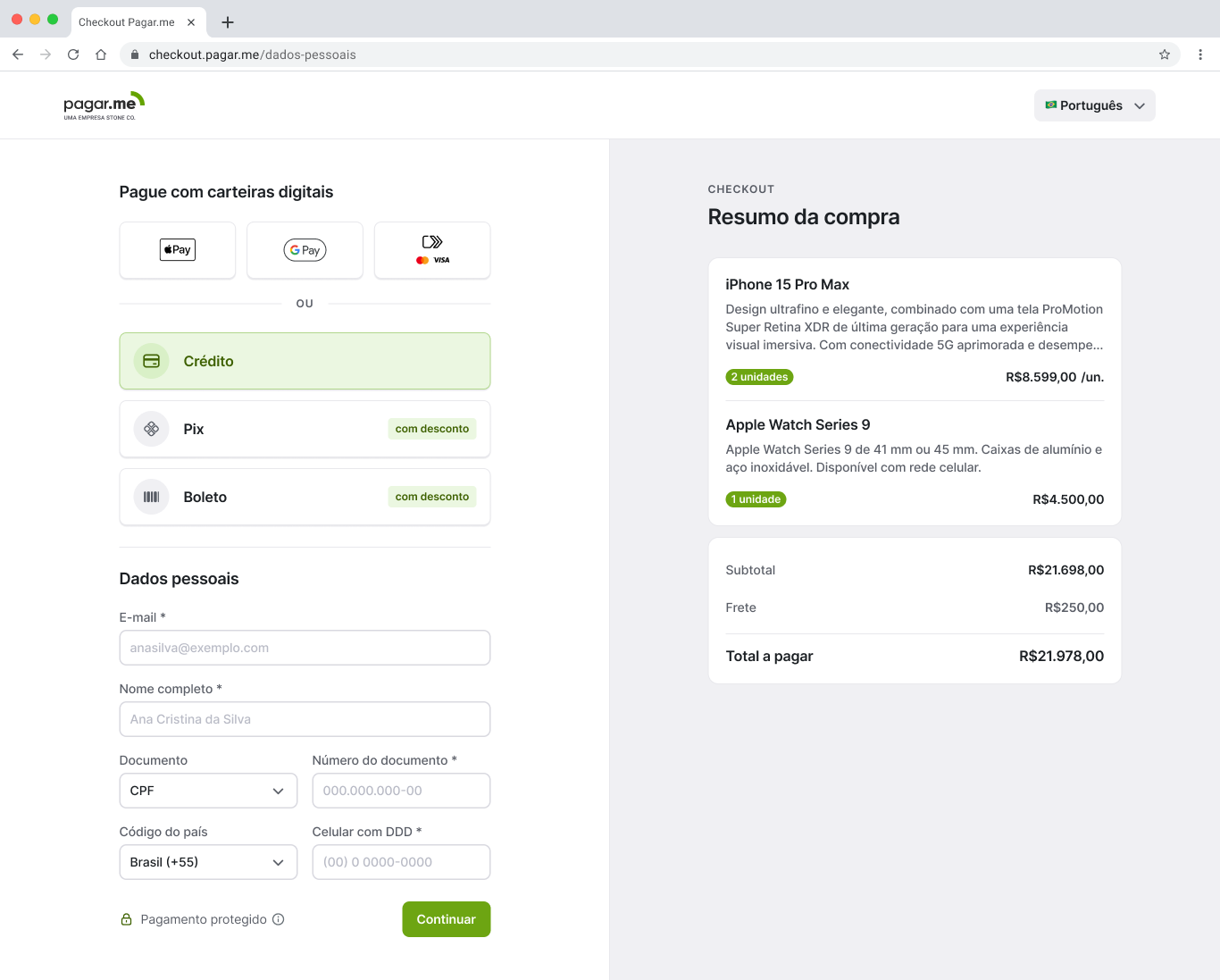Click the address bar lock icon
Image resolution: width=1220 pixels, height=980 pixels.
coord(135,54)
